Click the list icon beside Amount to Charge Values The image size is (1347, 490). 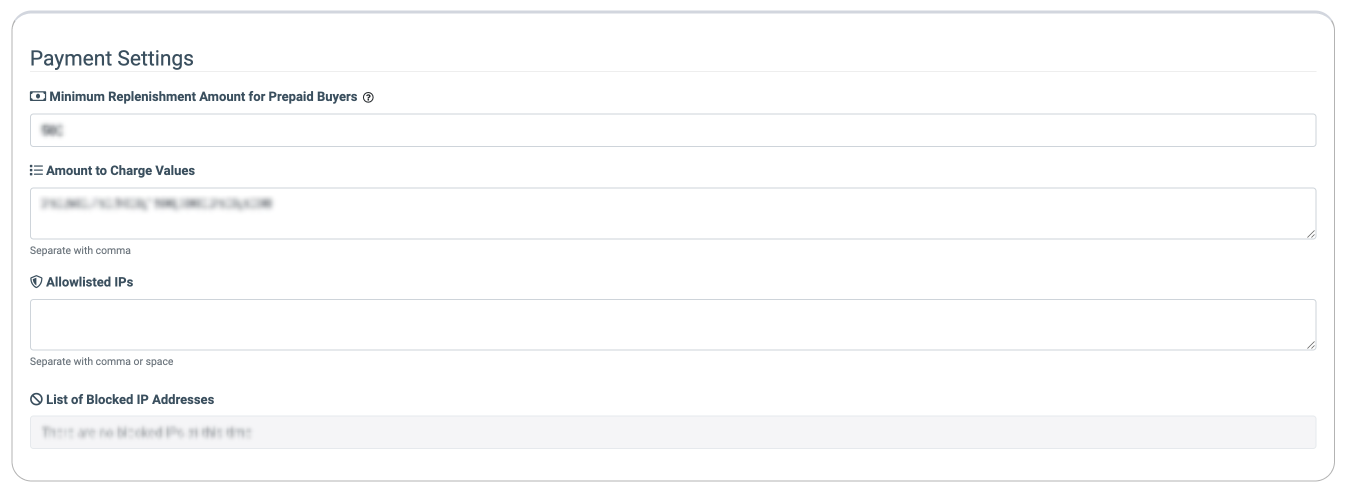point(37,171)
